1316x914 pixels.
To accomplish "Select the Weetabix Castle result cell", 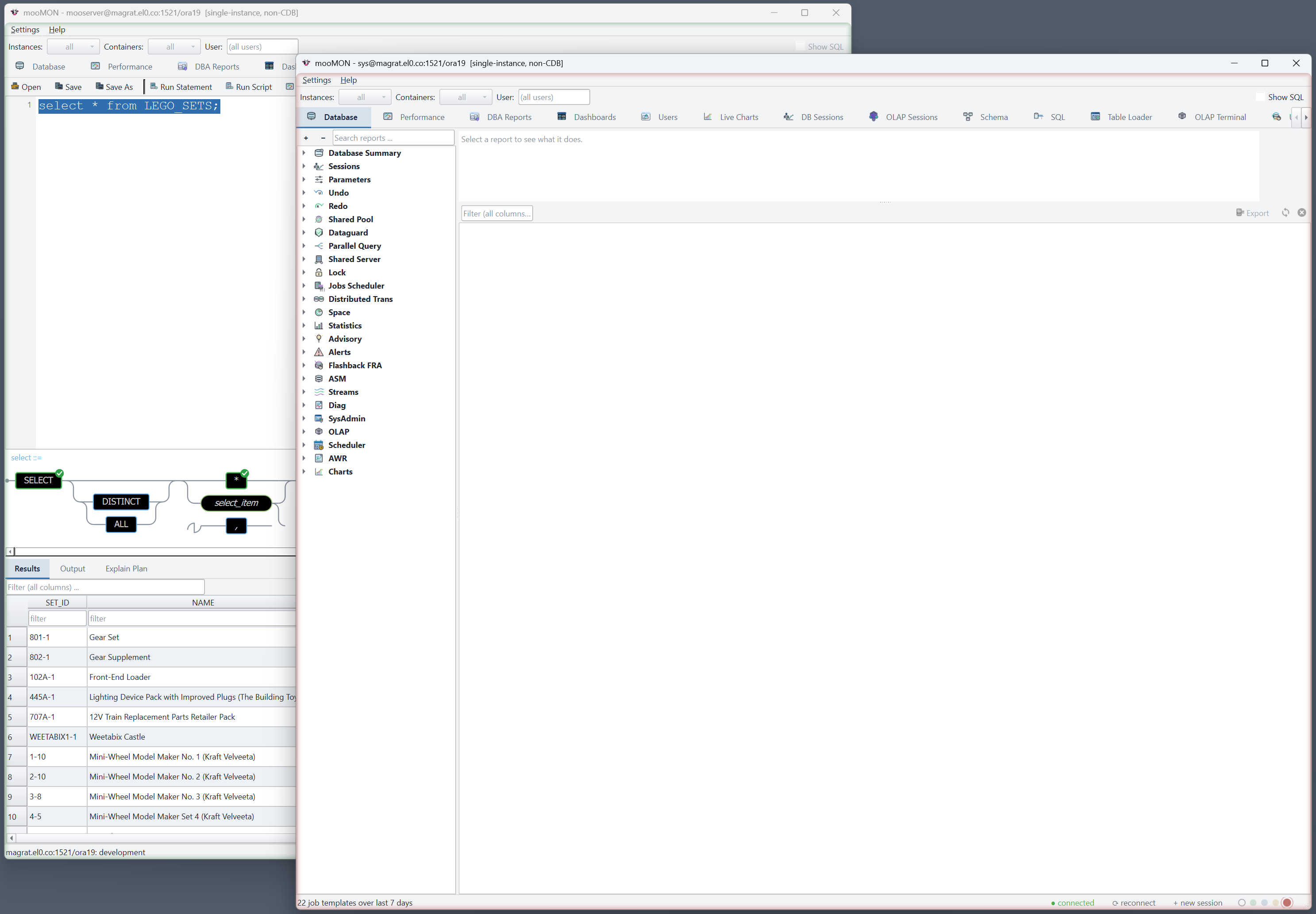I will [x=192, y=737].
